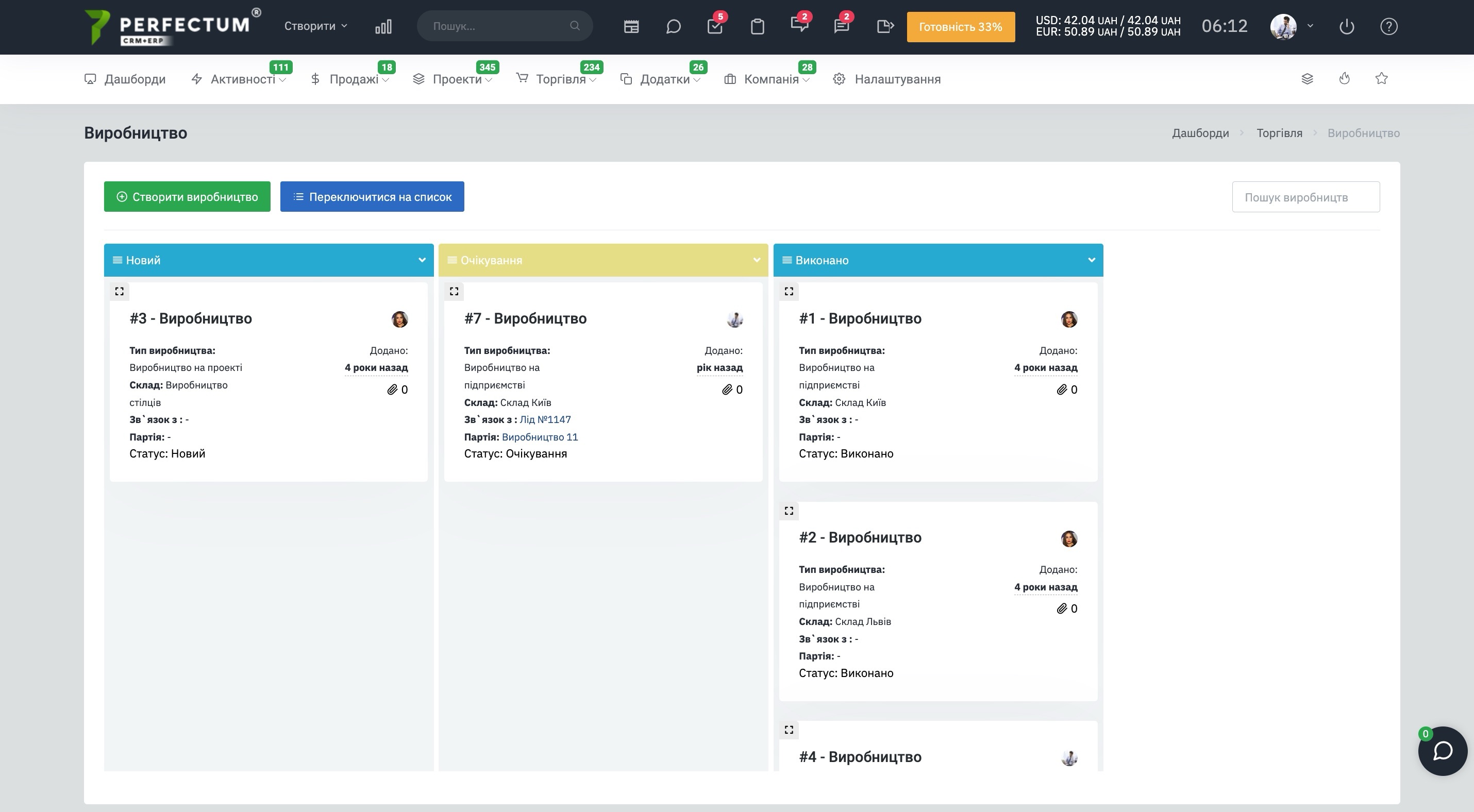The height and width of the screenshot is (812, 1474).
Task: Click attachment paperclip on card #2
Action: [x=1062, y=608]
